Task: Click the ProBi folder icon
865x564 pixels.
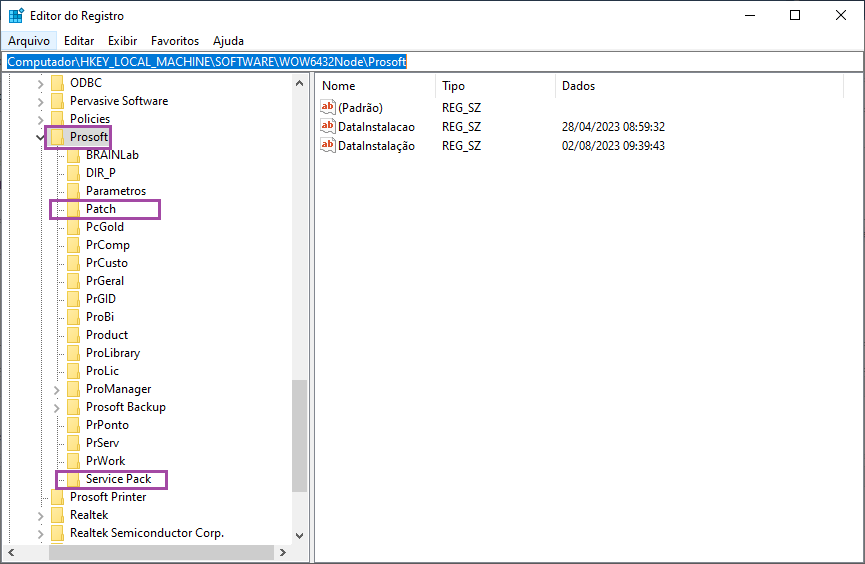Action: (x=73, y=317)
